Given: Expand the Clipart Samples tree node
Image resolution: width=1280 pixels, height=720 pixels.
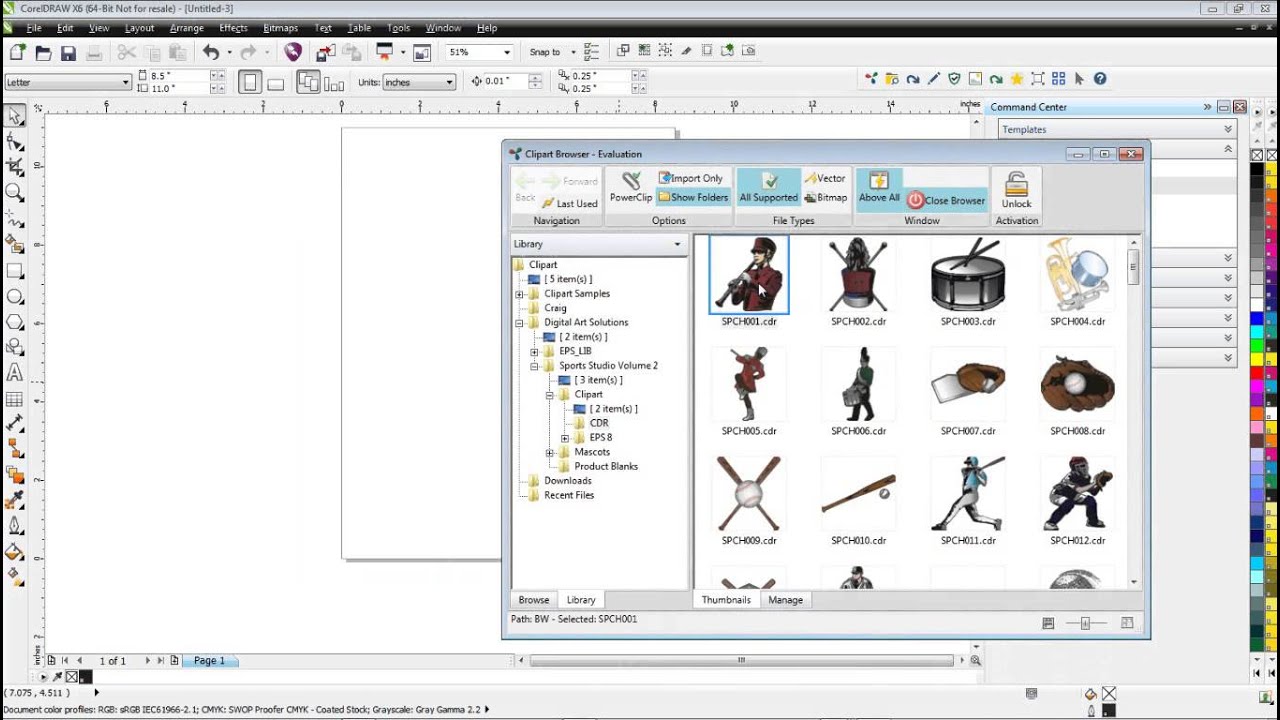Looking at the screenshot, I should (x=519, y=294).
